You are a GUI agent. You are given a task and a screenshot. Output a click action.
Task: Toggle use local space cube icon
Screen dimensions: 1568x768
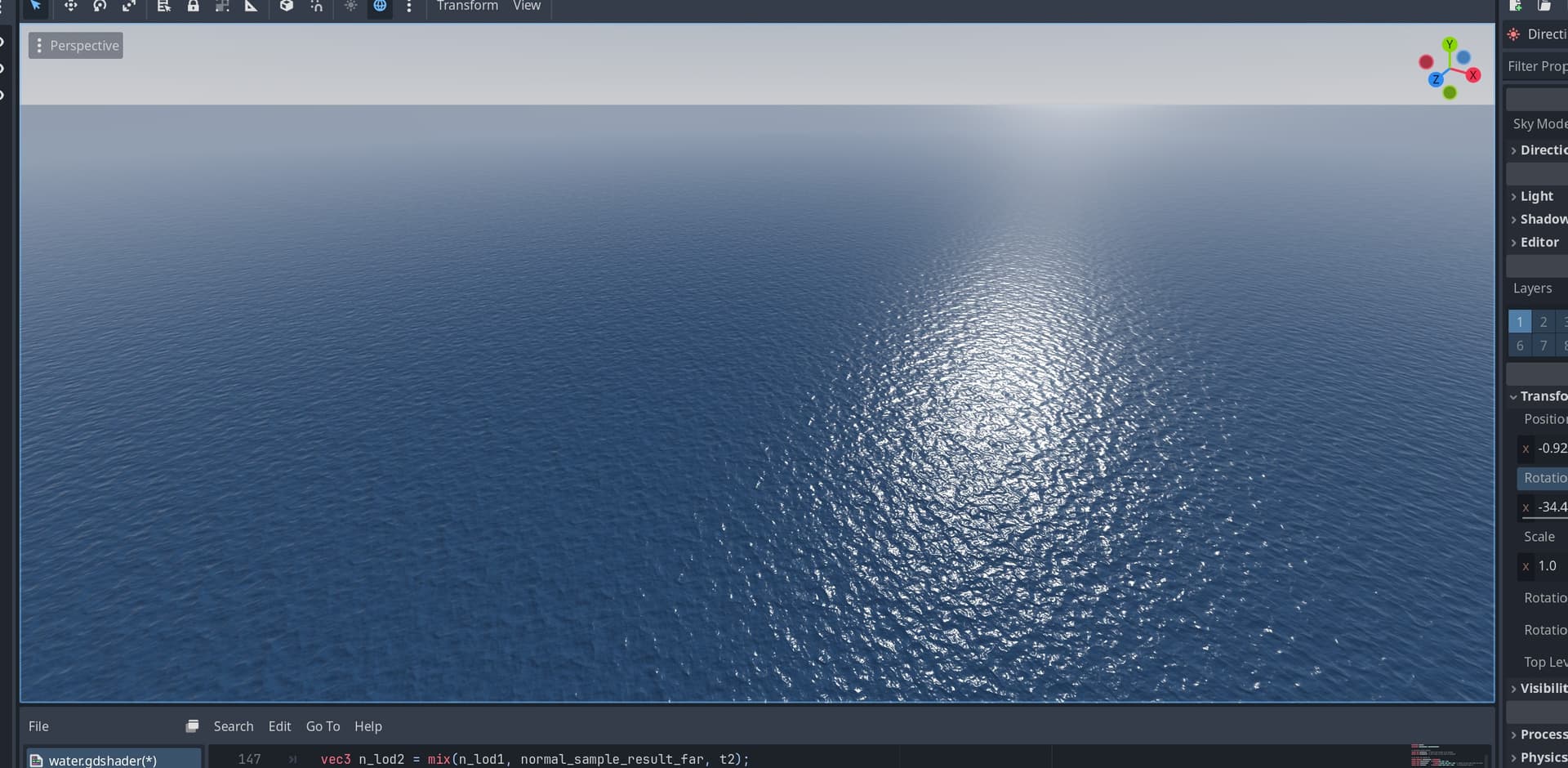point(286,6)
